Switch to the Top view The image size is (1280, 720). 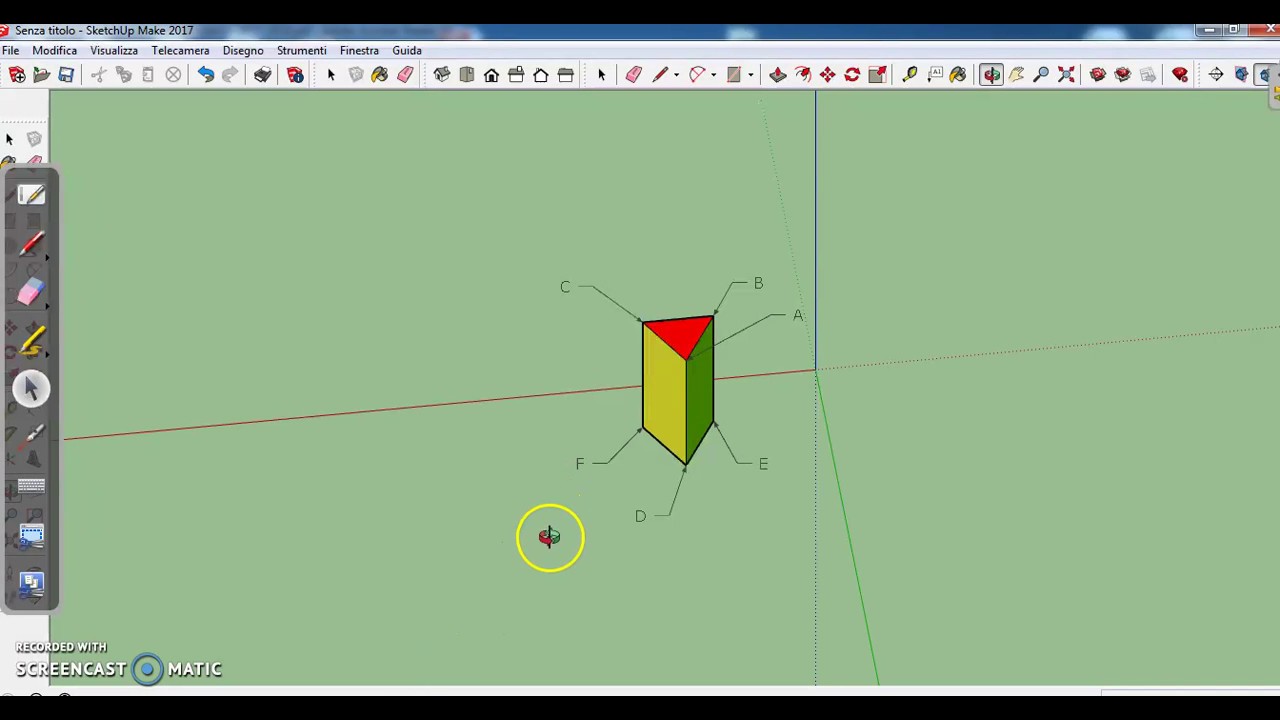(467, 75)
